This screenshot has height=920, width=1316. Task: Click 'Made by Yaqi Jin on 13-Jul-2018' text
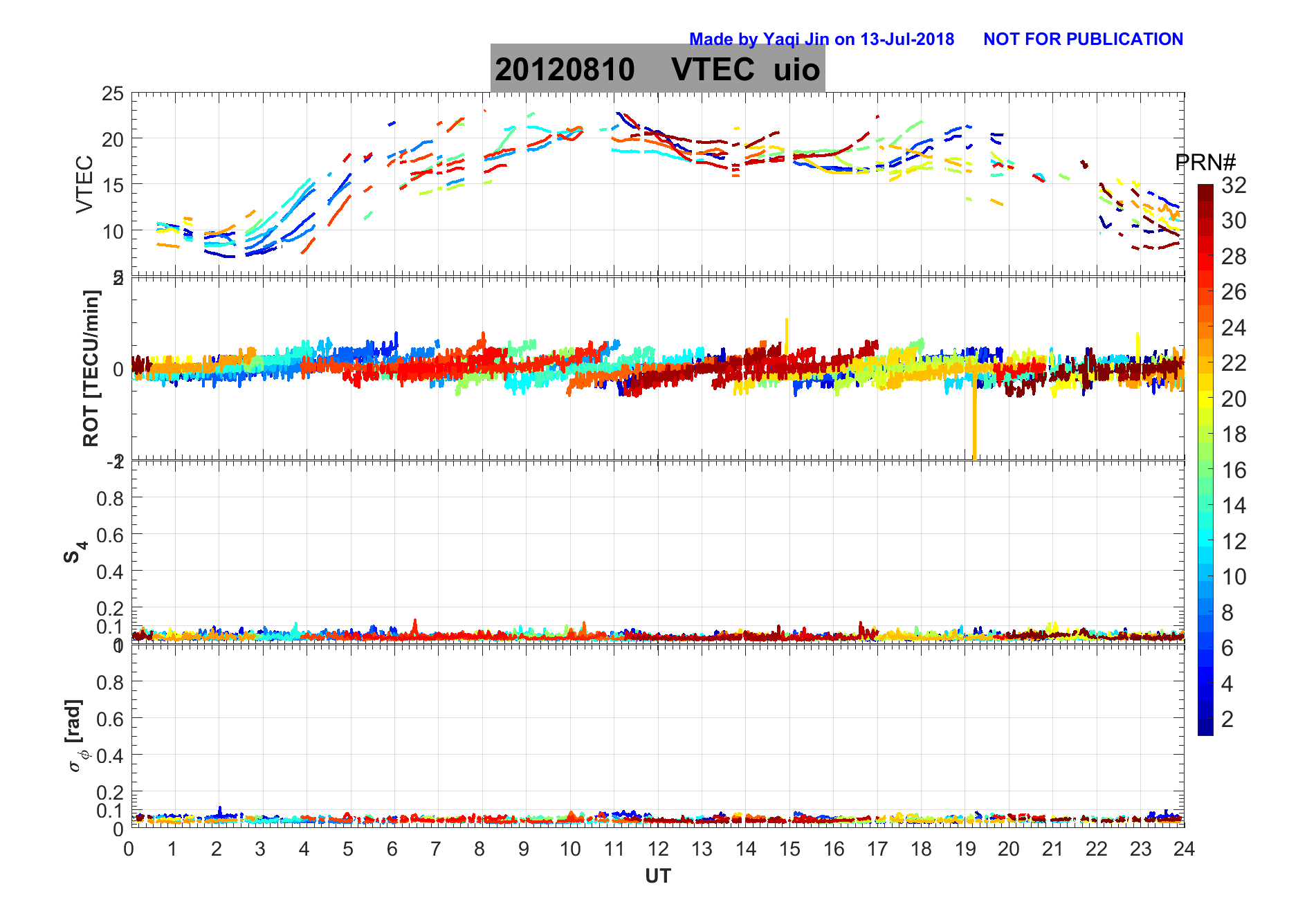821,39
